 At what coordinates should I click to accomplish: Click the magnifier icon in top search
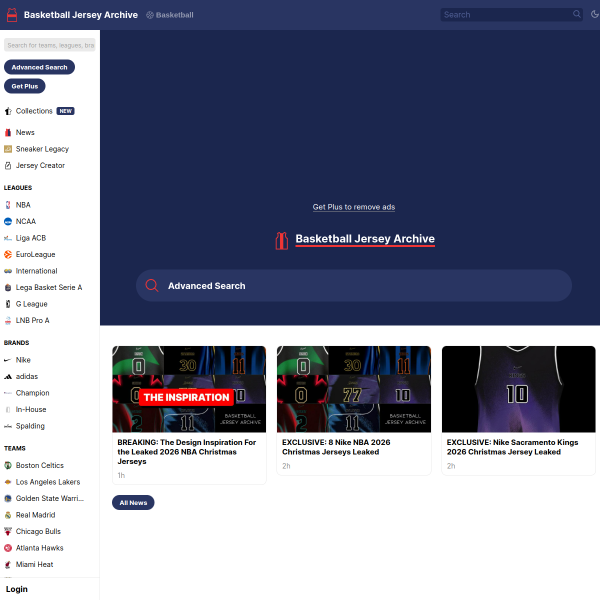tap(577, 15)
